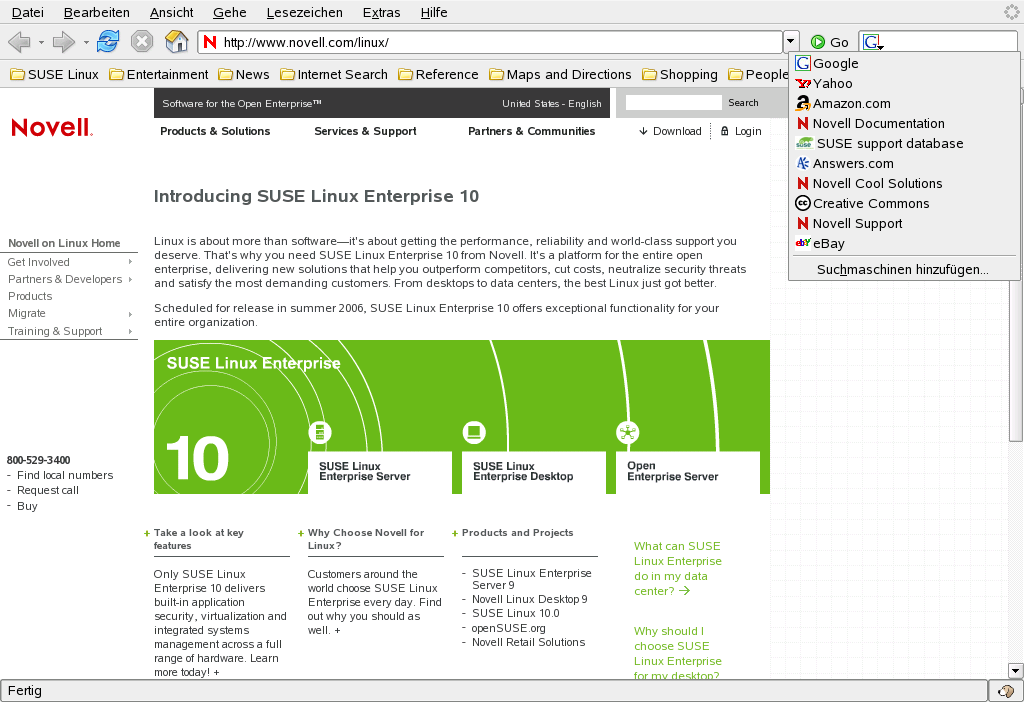Image resolution: width=1024 pixels, height=702 pixels.
Task: Choose Google search engine
Action: 904,63
